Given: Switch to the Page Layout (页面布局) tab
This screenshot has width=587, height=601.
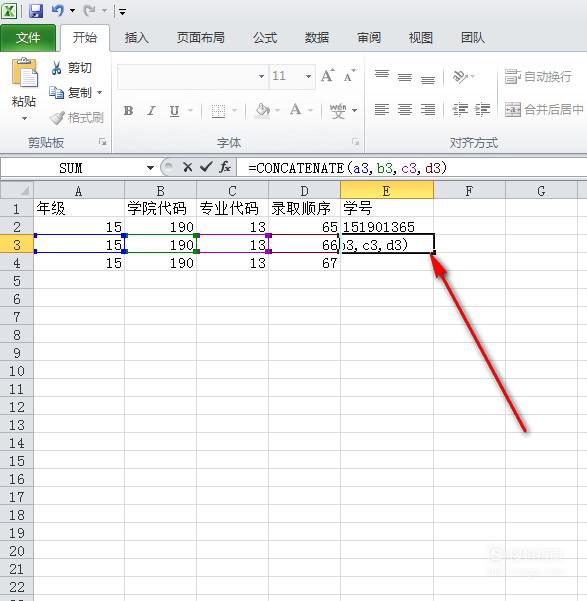Looking at the screenshot, I should pyautogui.click(x=201, y=38).
